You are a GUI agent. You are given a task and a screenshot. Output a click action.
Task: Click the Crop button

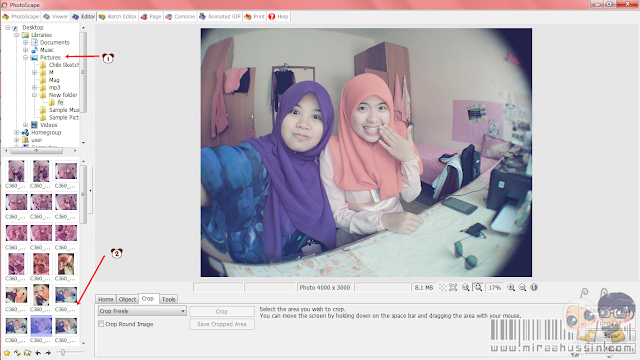222,311
